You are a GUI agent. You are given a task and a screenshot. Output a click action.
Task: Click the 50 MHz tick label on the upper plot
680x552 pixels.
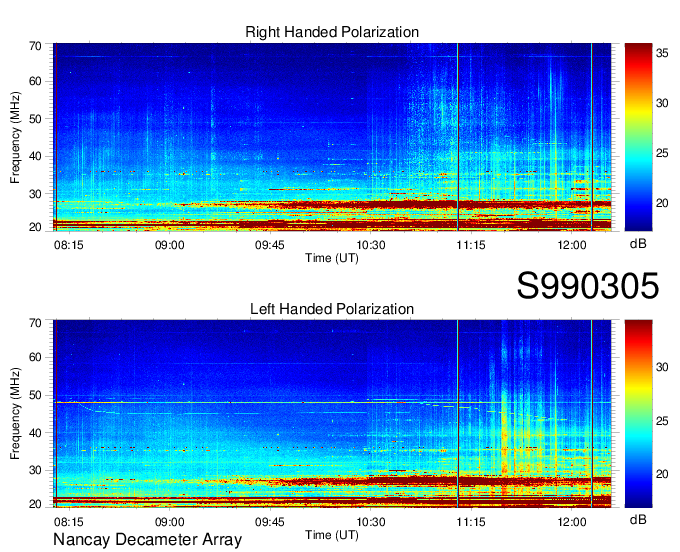point(36,119)
